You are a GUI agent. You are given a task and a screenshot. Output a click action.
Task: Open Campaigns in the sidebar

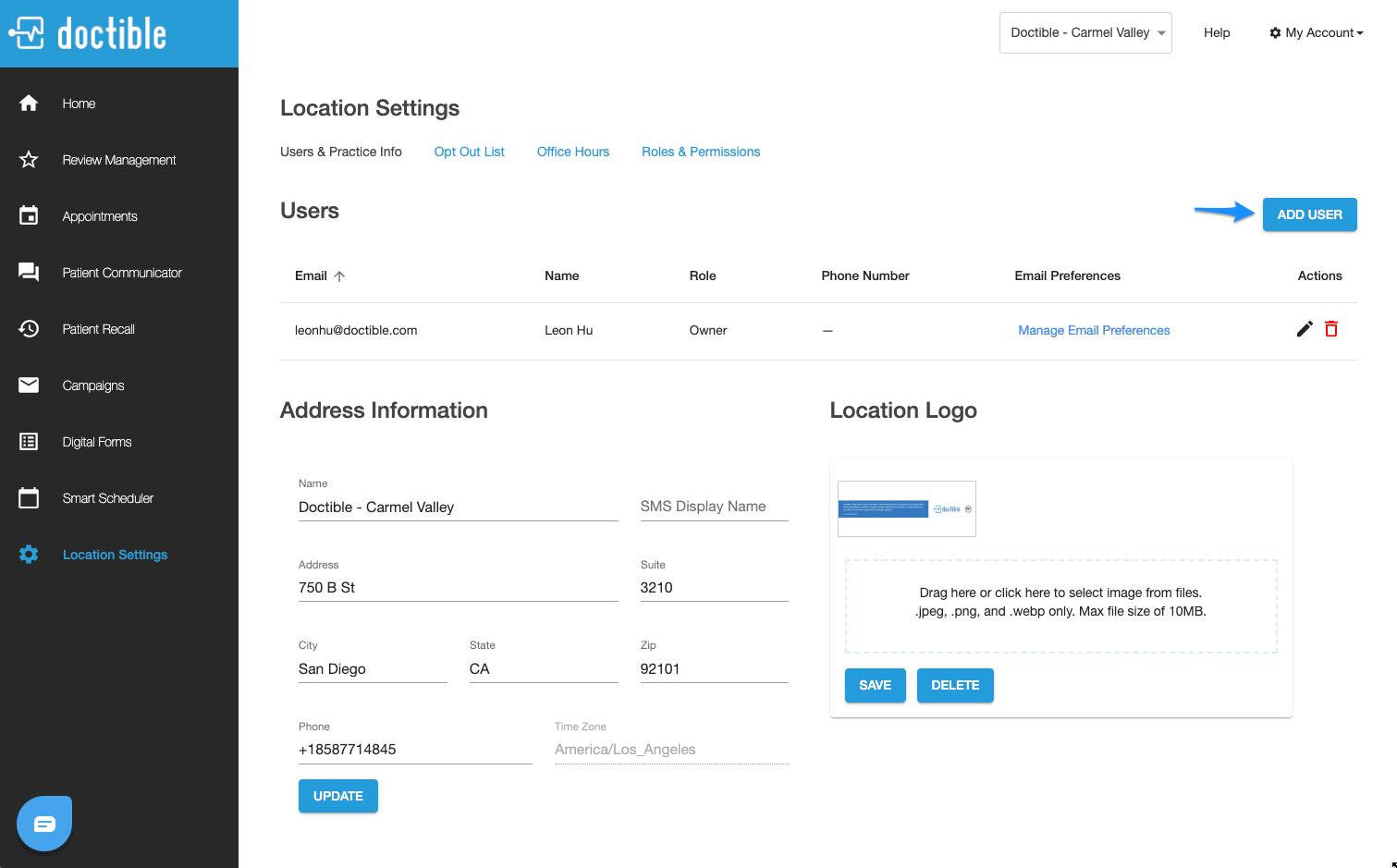pos(93,385)
